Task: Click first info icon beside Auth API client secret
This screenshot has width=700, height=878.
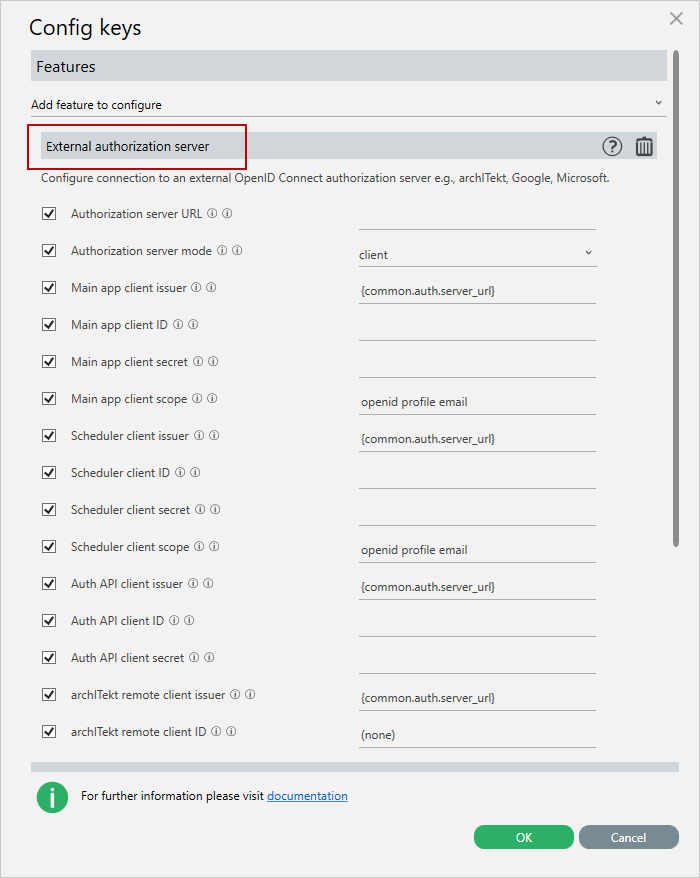Action: click(194, 657)
